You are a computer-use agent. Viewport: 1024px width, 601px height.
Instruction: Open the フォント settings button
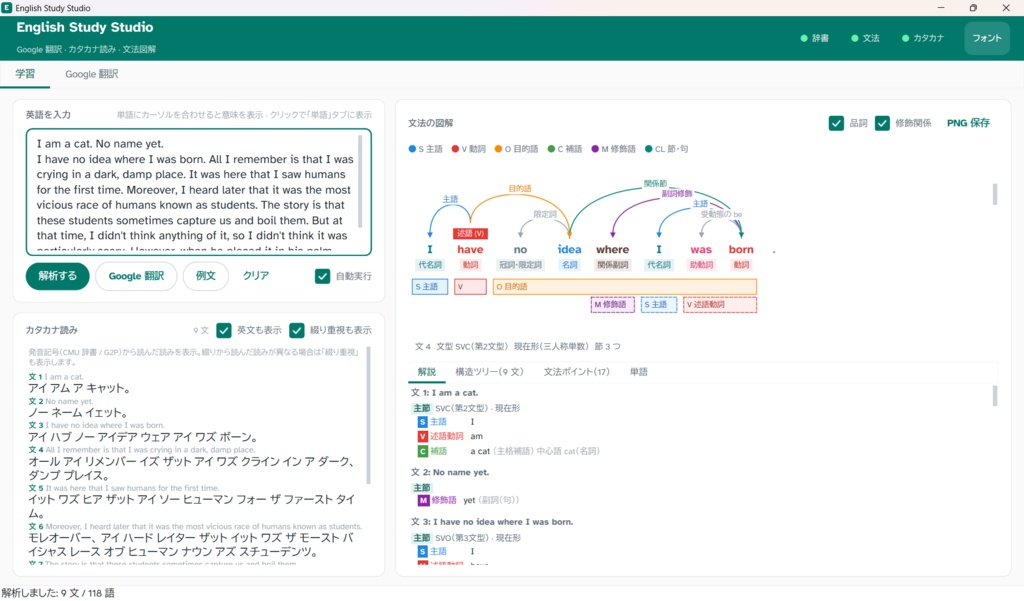(987, 38)
